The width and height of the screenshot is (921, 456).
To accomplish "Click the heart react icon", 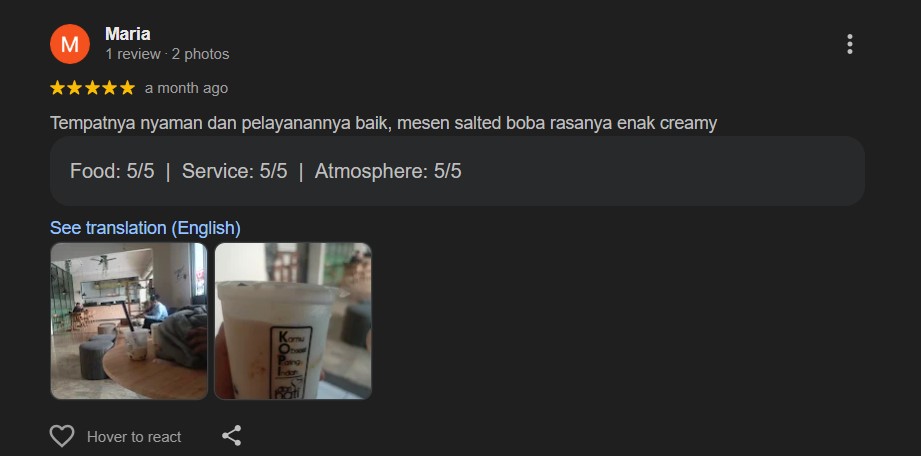I will click(x=62, y=436).
